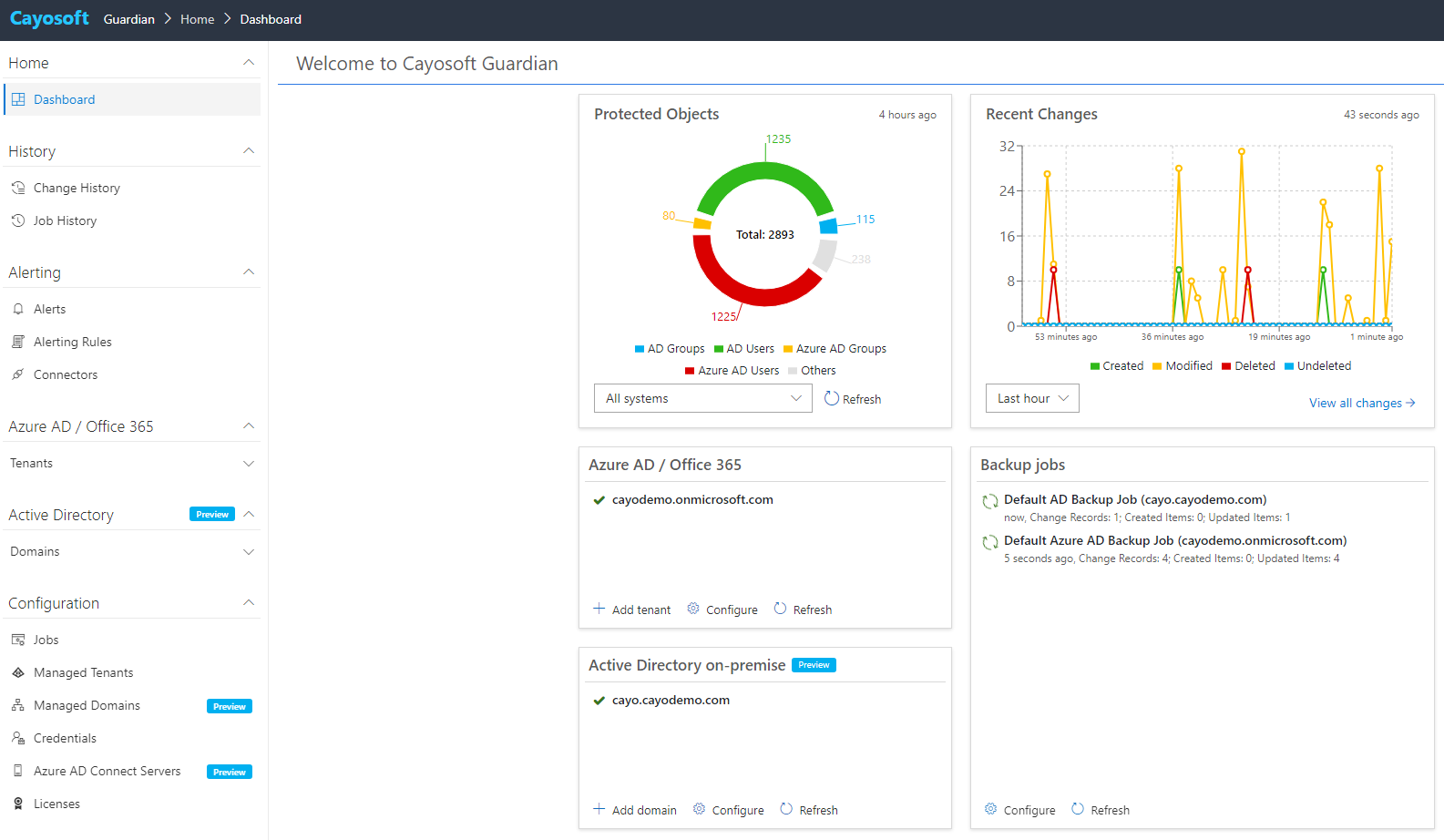The image size is (1444, 840).
Task: Click running status icon of Default AD Backup Job
Action: pyautogui.click(x=990, y=501)
